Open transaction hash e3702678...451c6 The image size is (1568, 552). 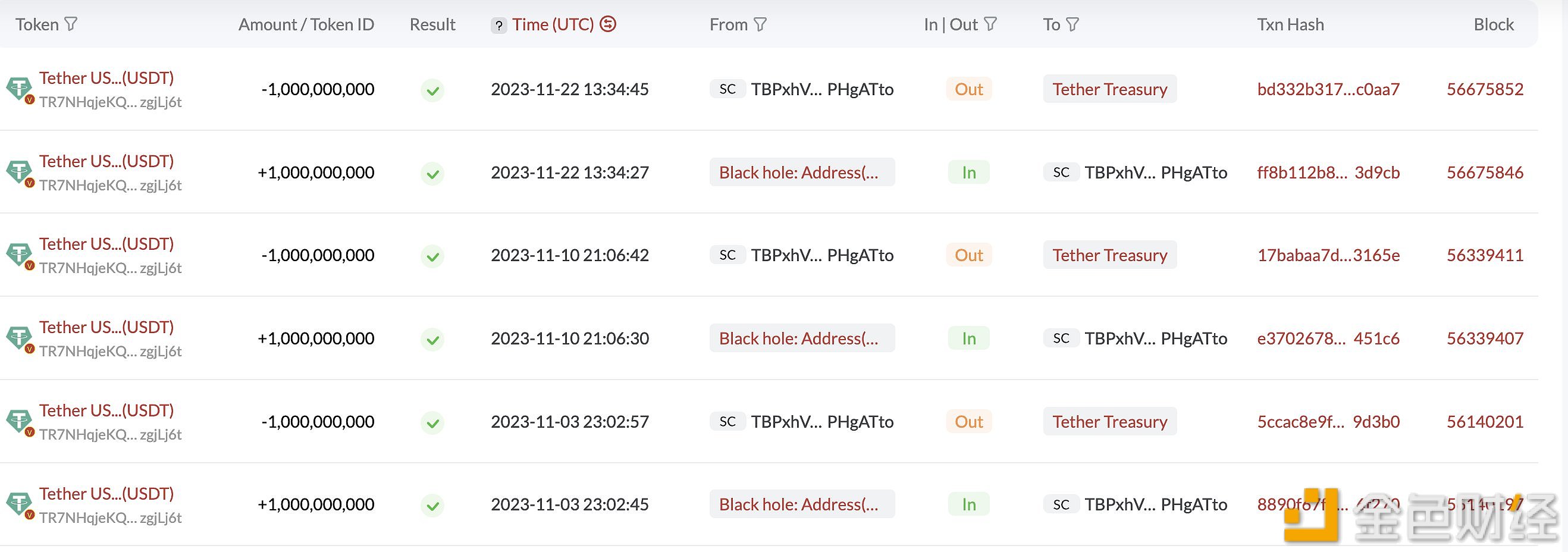pos(1328,338)
